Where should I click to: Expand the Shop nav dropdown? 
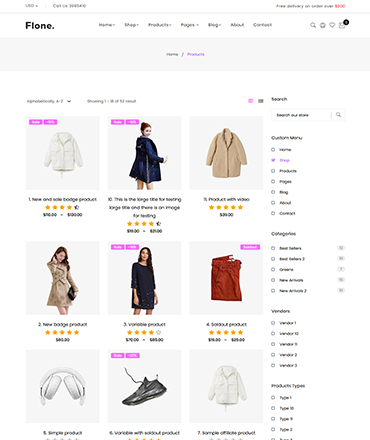pos(131,25)
